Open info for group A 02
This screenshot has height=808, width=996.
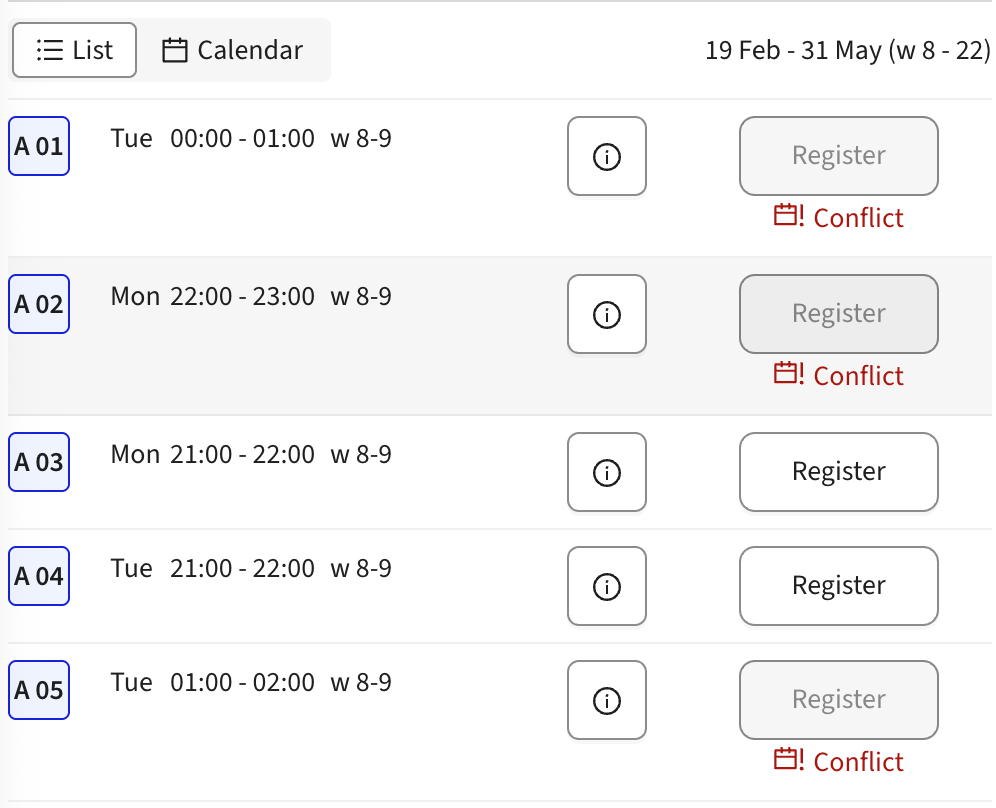(607, 314)
